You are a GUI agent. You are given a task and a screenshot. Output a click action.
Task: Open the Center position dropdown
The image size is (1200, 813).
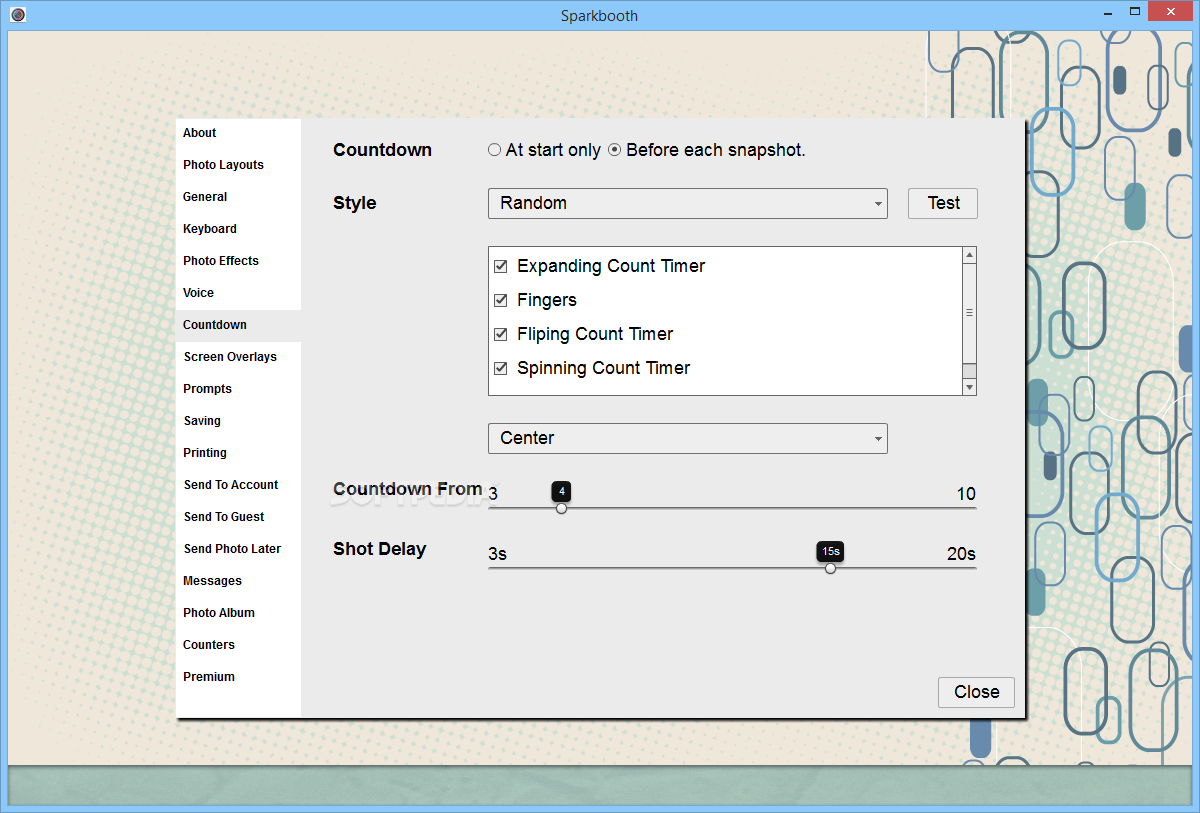(688, 438)
